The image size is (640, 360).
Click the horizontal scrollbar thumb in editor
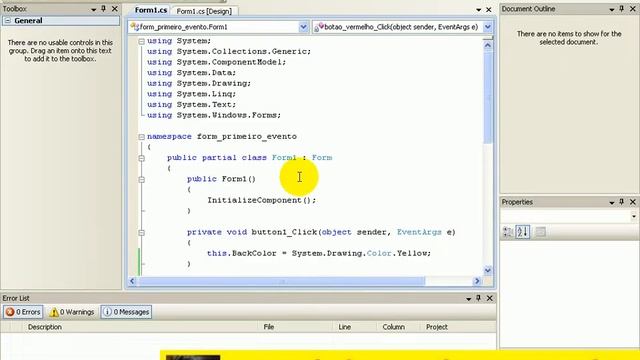pyautogui.click(x=282, y=281)
